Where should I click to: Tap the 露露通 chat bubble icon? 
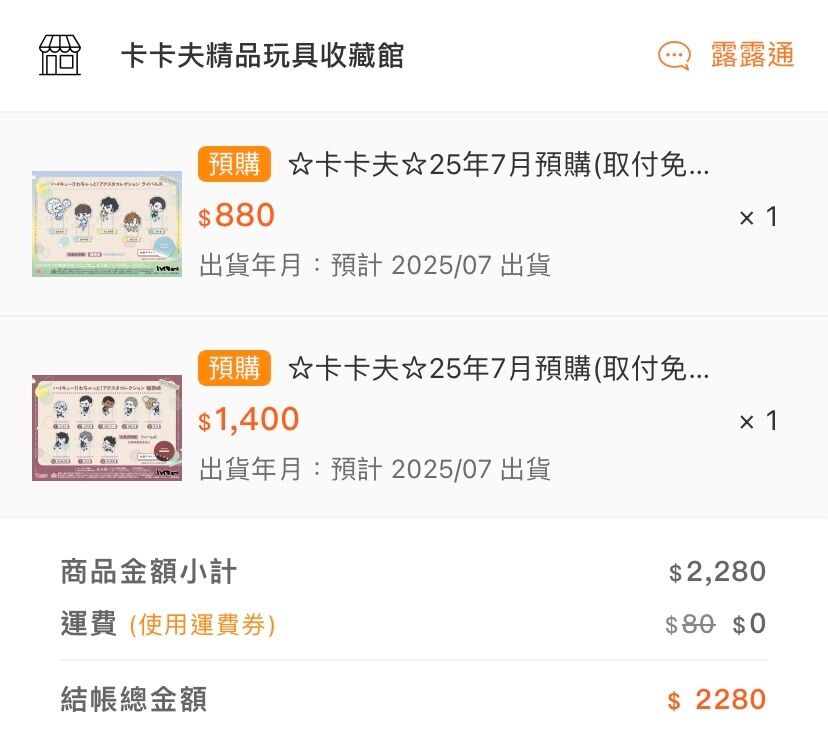click(x=674, y=55)
